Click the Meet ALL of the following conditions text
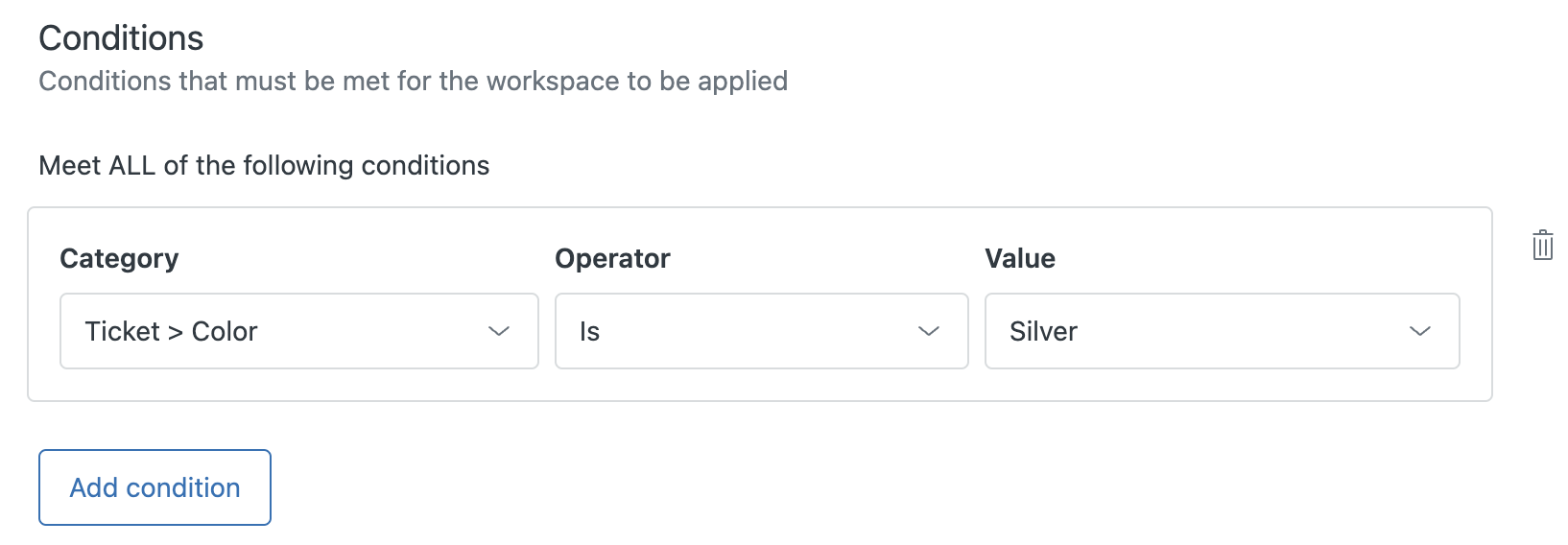1568x545 pixels. (264, 165)
